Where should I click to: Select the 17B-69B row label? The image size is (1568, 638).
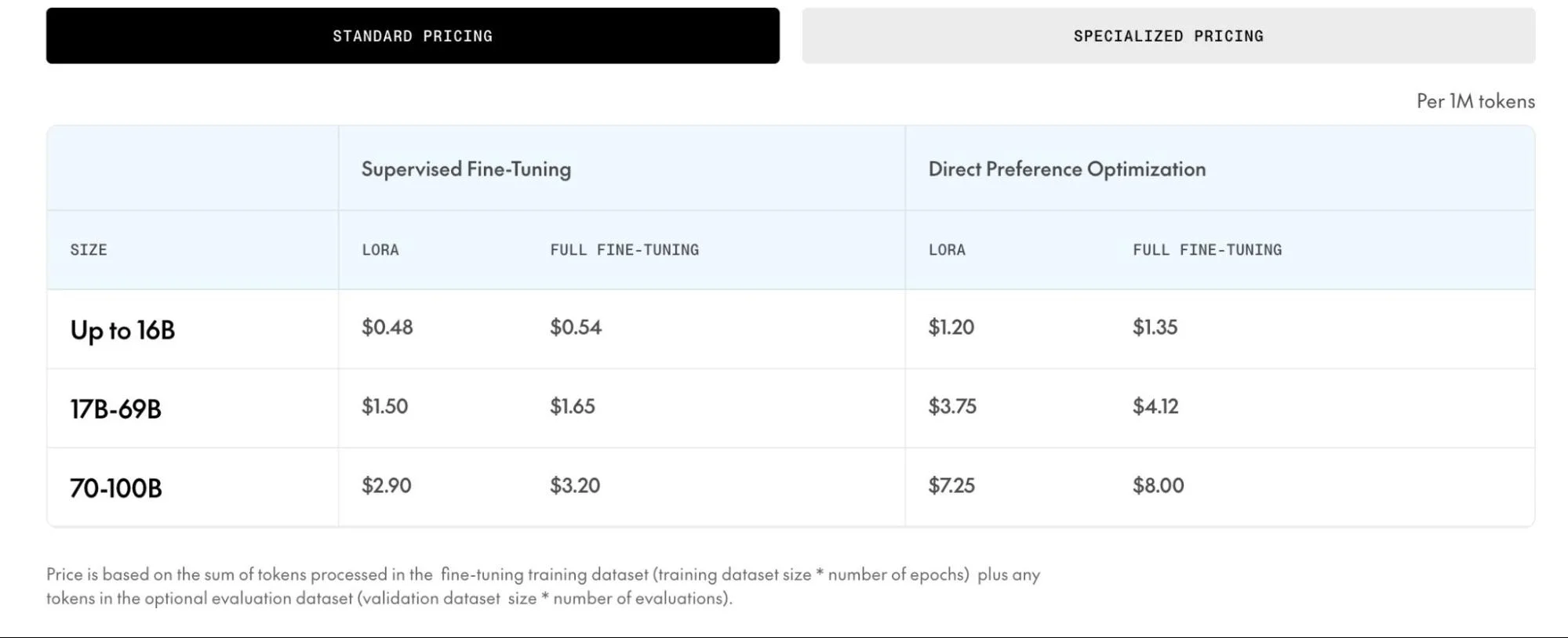(115, 409)
